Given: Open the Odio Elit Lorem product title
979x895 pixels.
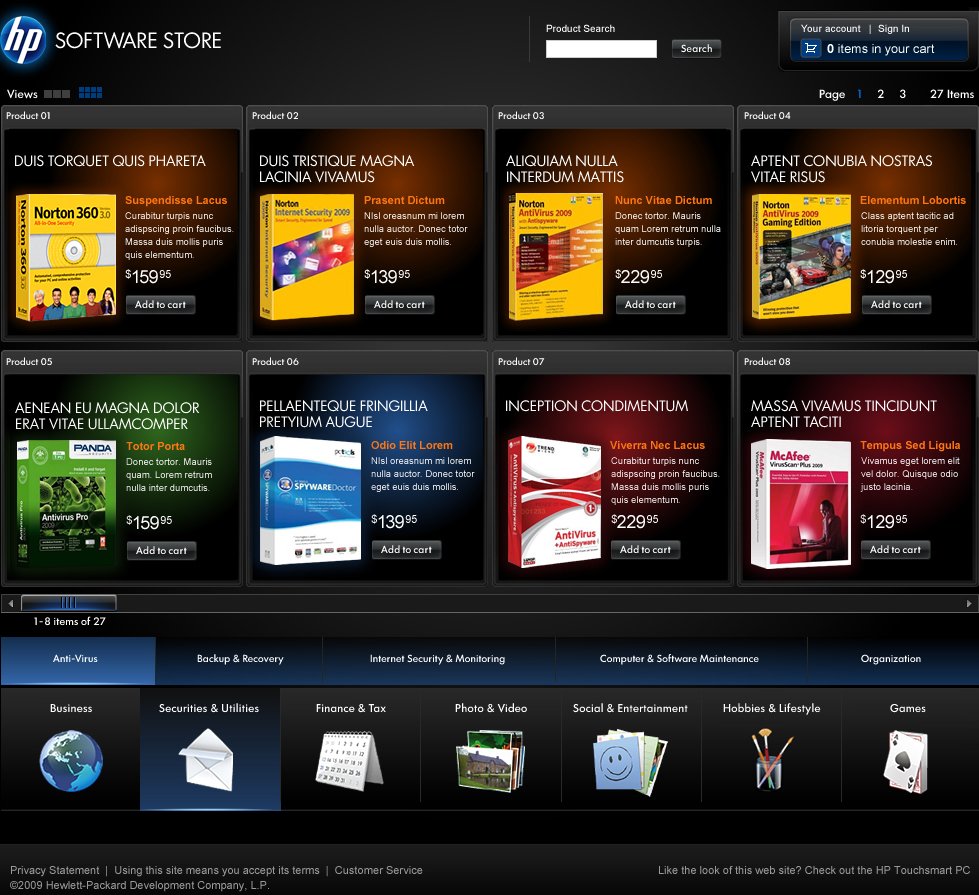Looking at the screenshot, I should pos(411,445).
